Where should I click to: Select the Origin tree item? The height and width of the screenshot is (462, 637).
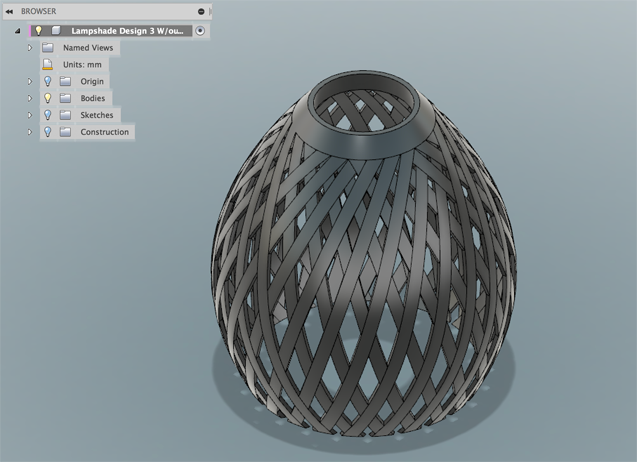[x=92, y=82]
